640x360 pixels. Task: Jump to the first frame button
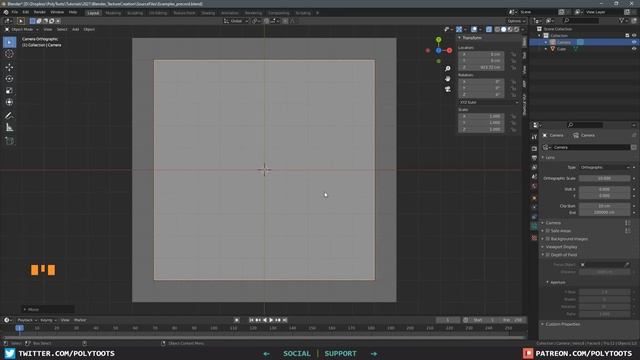point(251,320)
